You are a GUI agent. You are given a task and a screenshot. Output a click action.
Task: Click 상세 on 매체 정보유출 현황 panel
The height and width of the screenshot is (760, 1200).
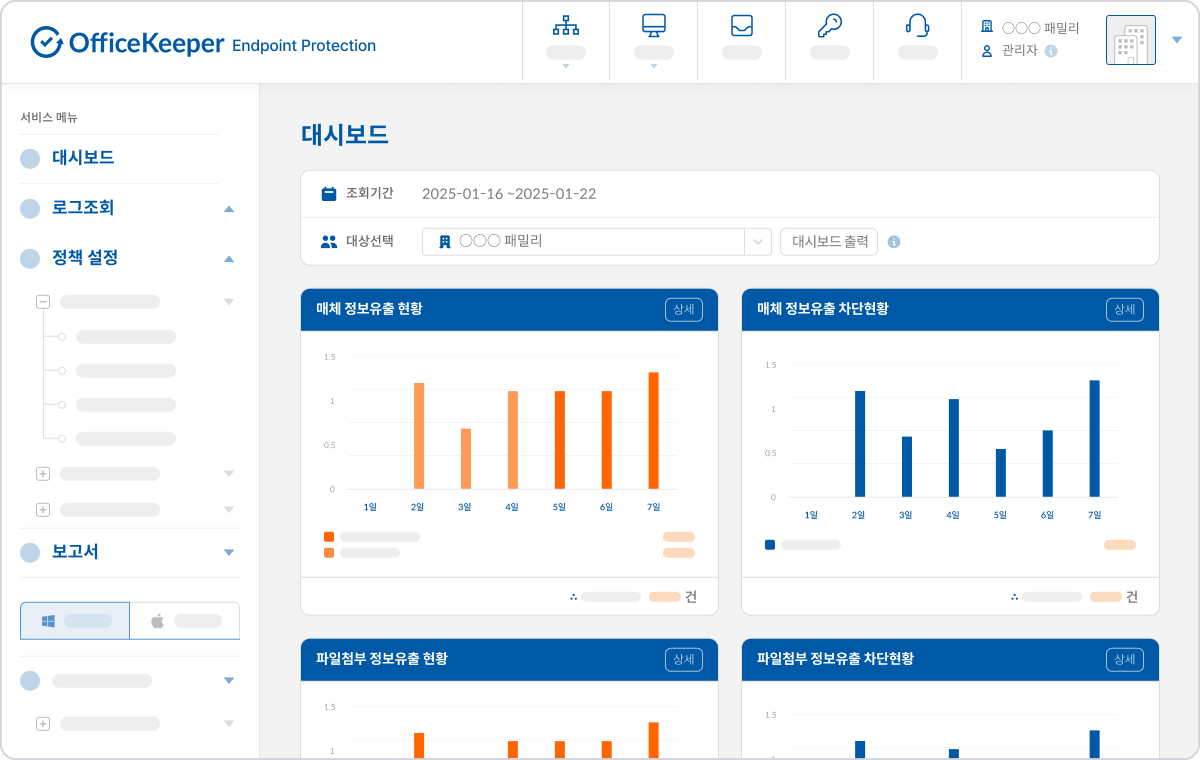(684, 310)
